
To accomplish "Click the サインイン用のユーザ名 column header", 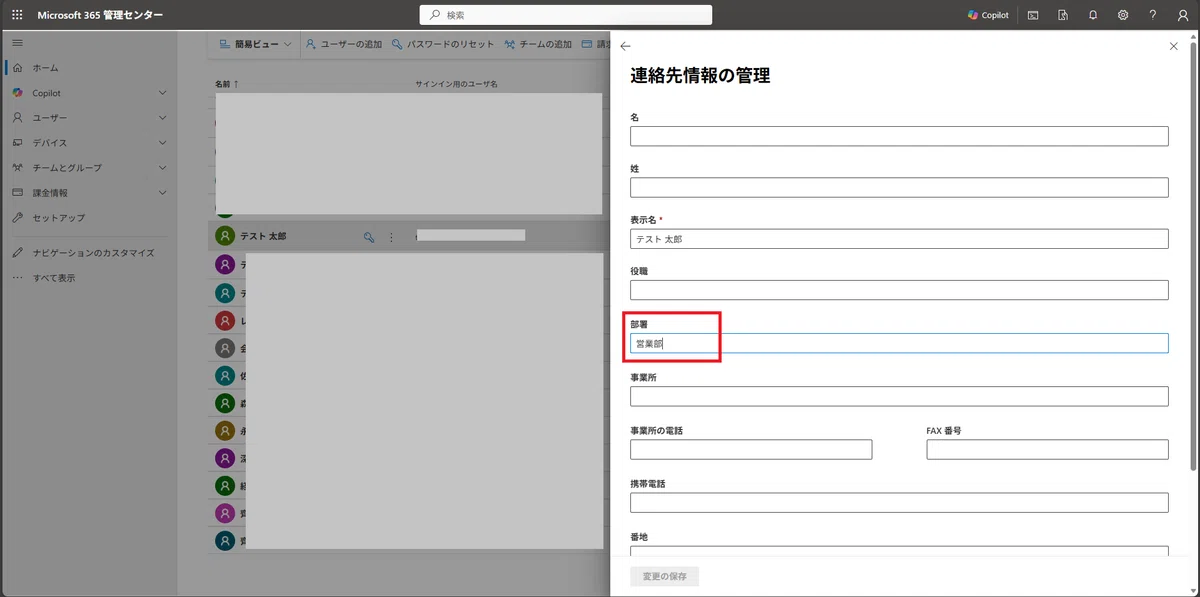I will point(456,84).
